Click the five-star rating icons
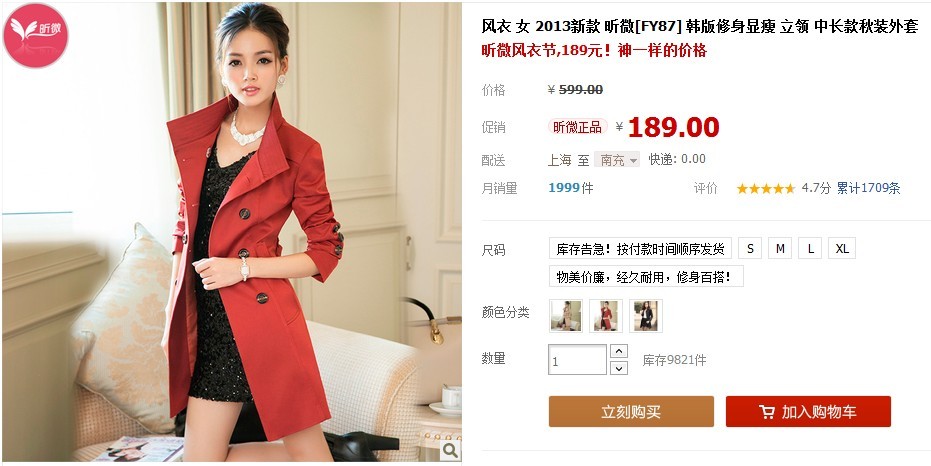The image size is (931, 466). [765, 189]
